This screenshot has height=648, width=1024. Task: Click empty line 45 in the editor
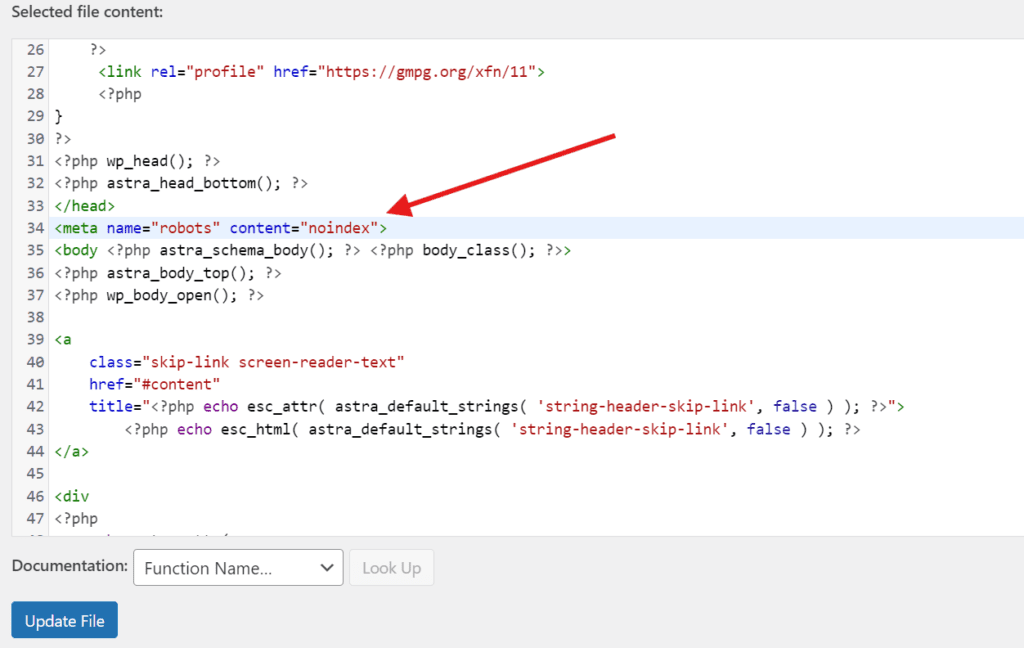536,474
